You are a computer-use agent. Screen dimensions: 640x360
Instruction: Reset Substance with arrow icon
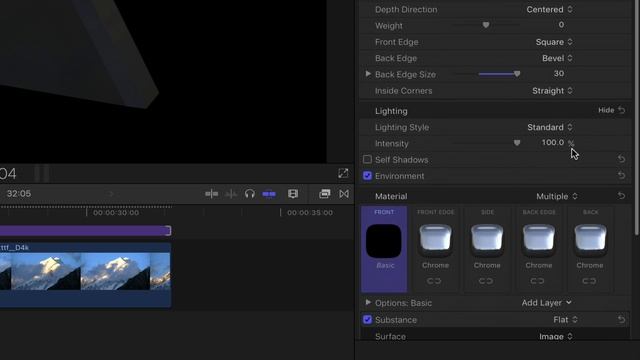click(621, 319)
